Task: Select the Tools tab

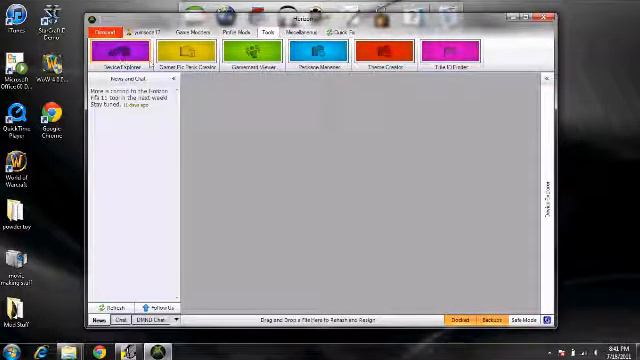Action: [x=268, y=32]
